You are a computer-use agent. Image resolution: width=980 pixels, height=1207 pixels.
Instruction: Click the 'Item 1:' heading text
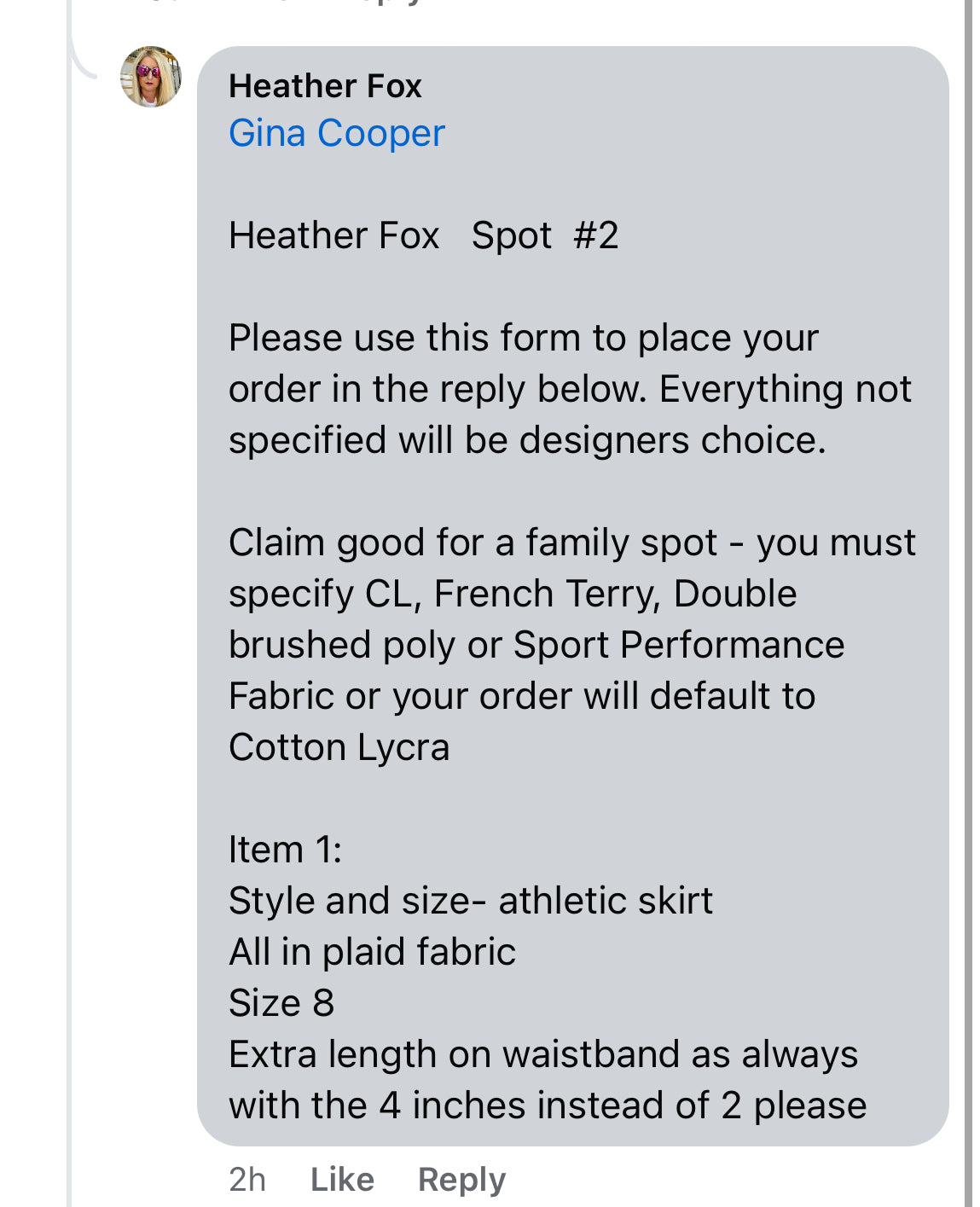[x=285, y=850]
